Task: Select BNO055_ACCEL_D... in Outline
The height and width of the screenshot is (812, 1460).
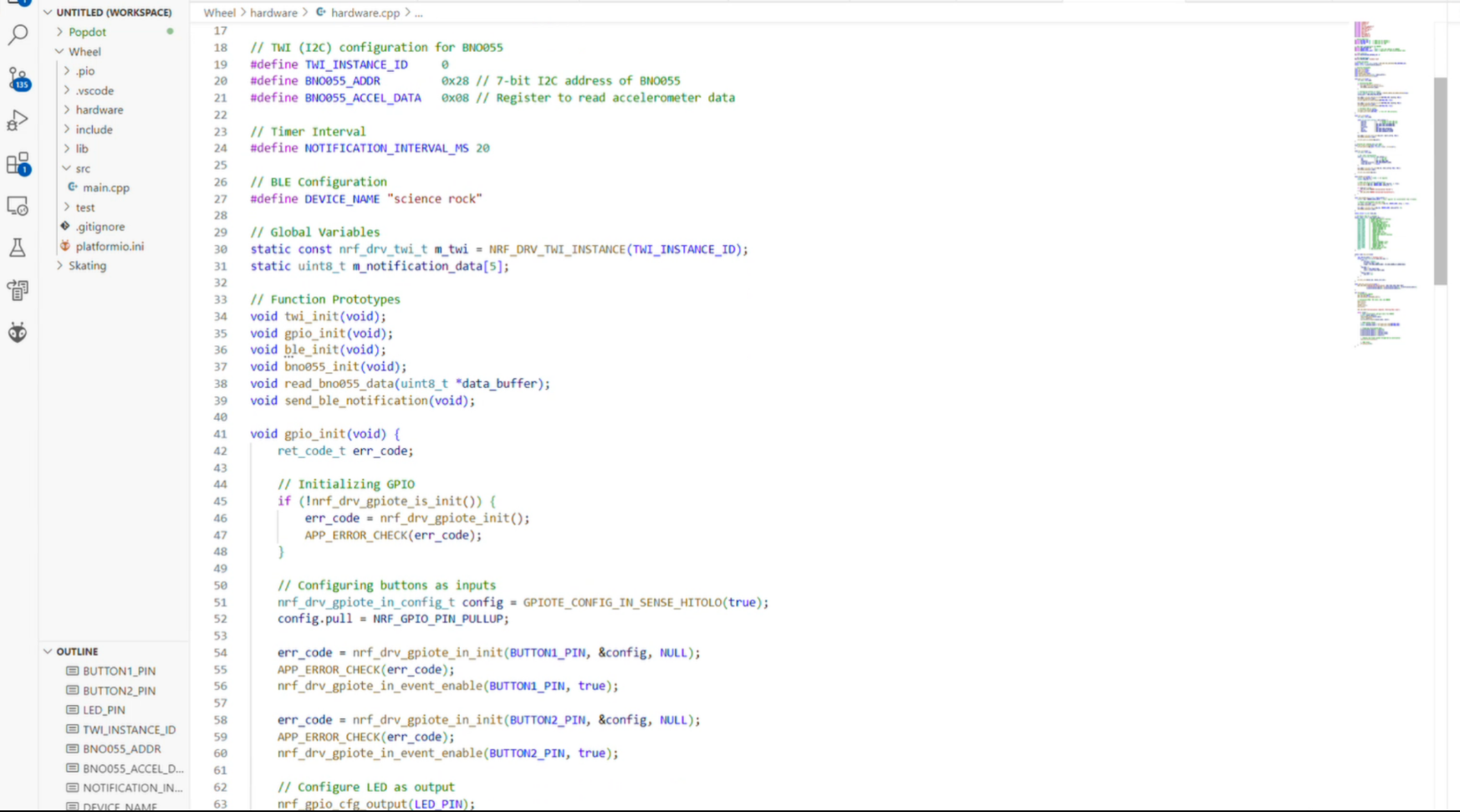Action: (x=133, y=769)
